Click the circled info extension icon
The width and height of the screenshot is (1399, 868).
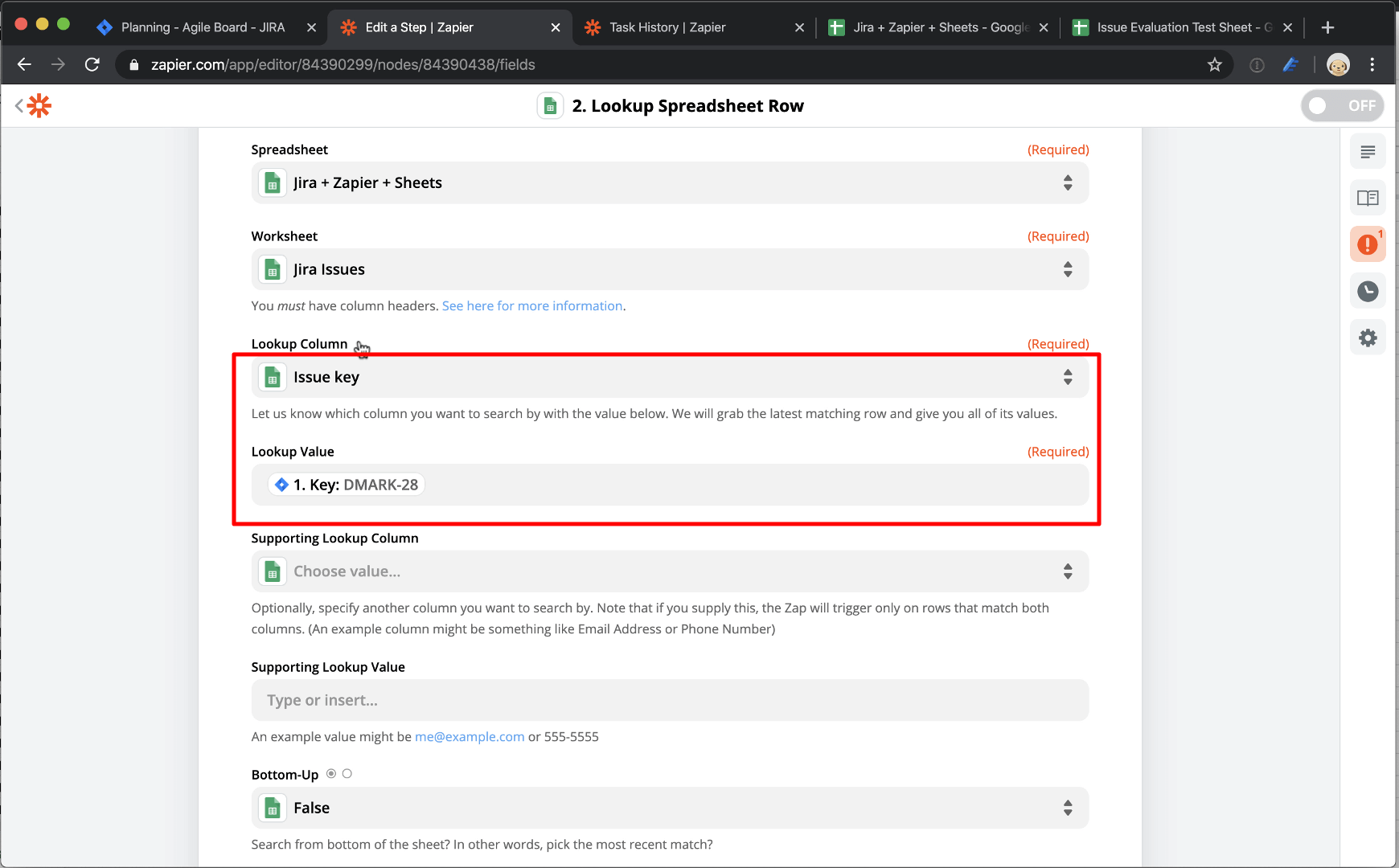point(1257,65)
